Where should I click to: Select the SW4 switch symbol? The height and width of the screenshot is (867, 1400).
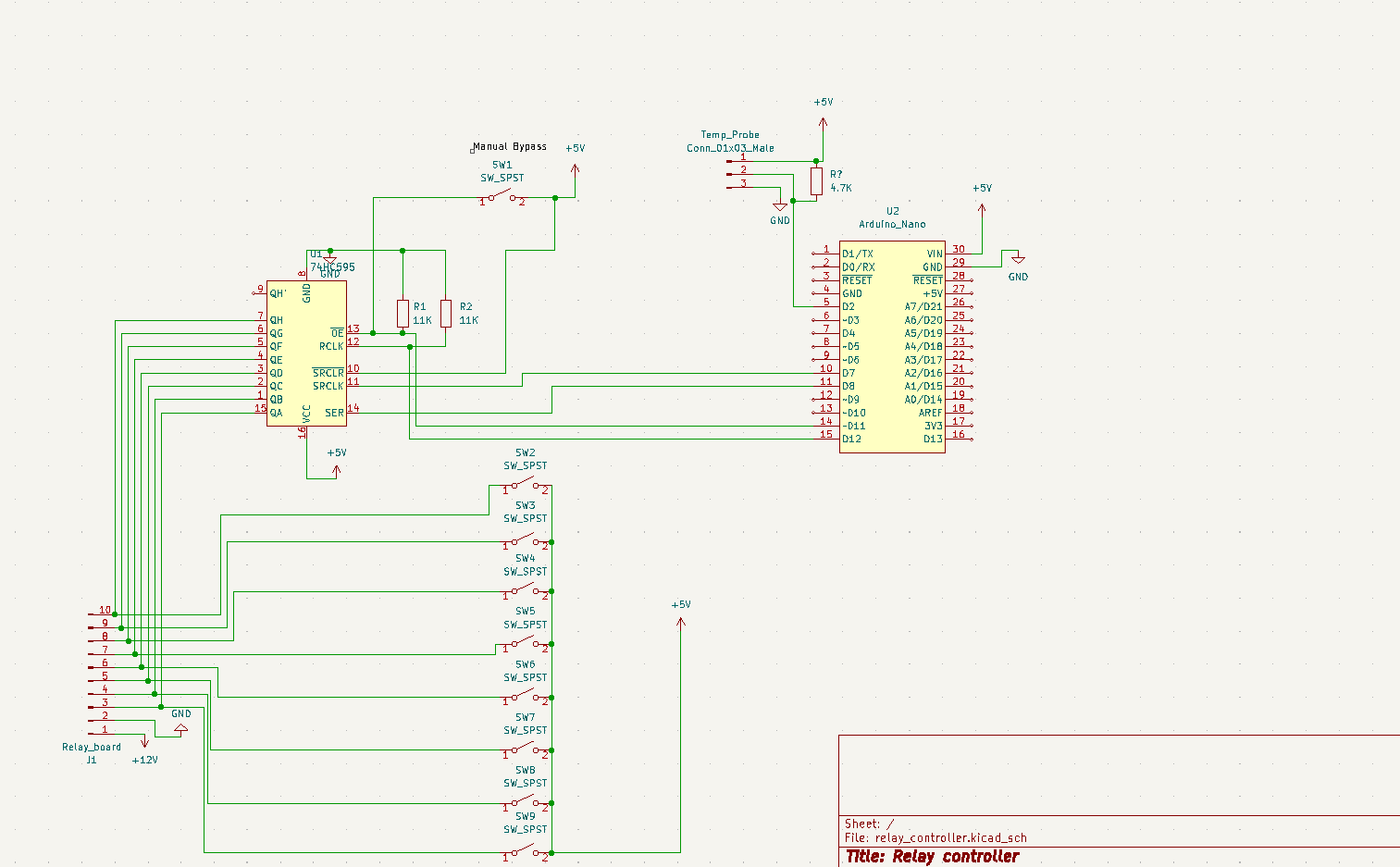(x=526, y=590)
